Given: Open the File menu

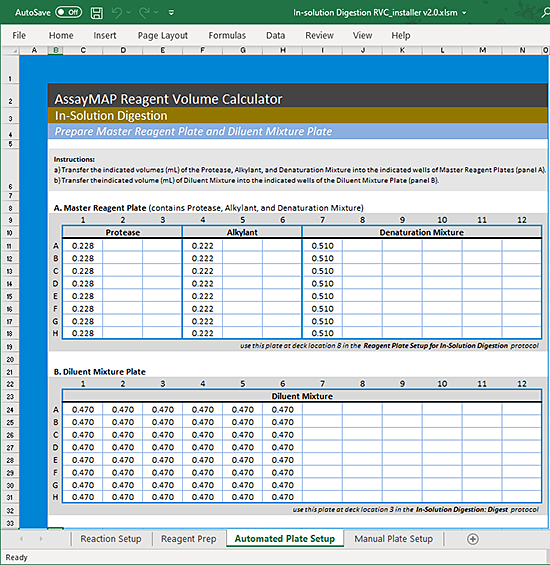Looking at the screenshot, I should (19, 35).
